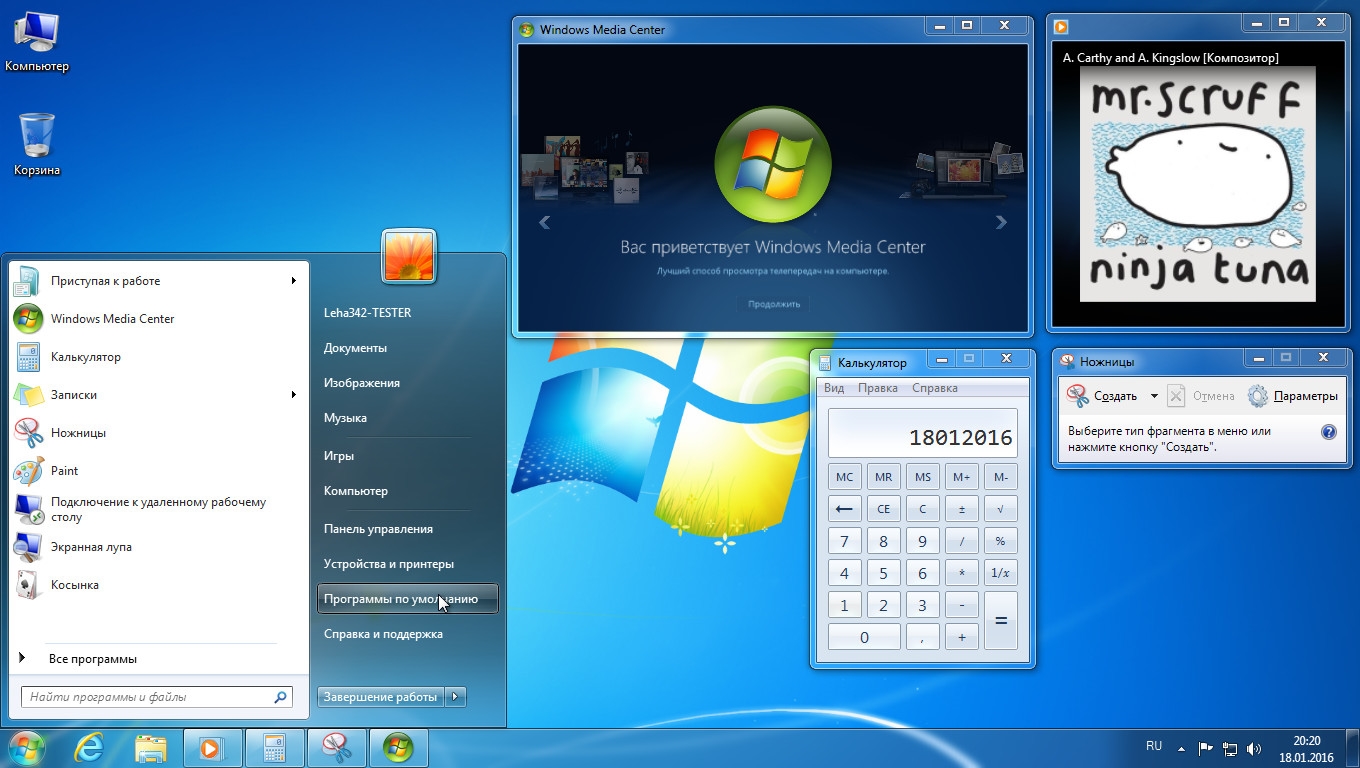Image resolution: width=1360 pixels, height=768 pixels.
Task: Open the Создать dropdown arrow in Ножницы
Action: click(x=1153, y=396)
